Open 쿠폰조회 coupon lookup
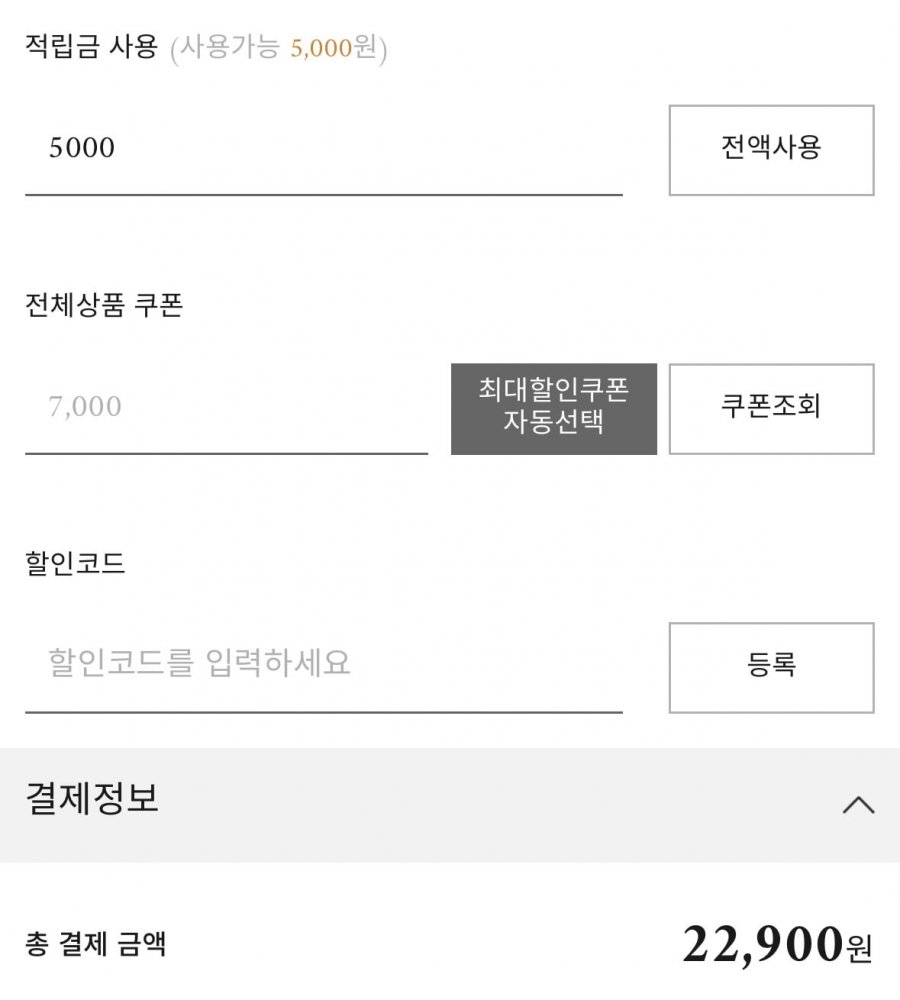Image resolution: width=900 pixels, height=1000 pixels. coord(771,408)
